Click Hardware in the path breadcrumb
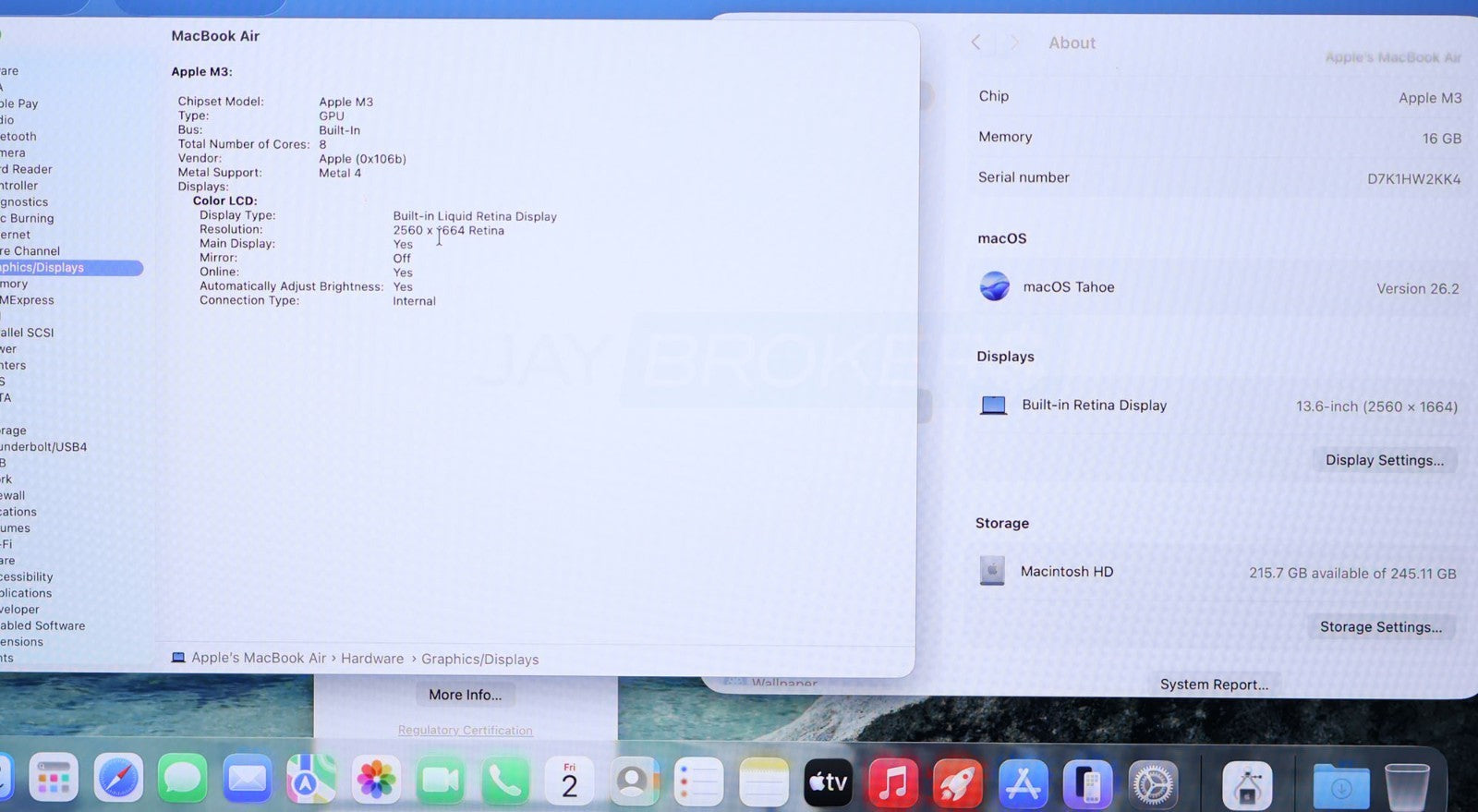 click(x=372, y=659)
